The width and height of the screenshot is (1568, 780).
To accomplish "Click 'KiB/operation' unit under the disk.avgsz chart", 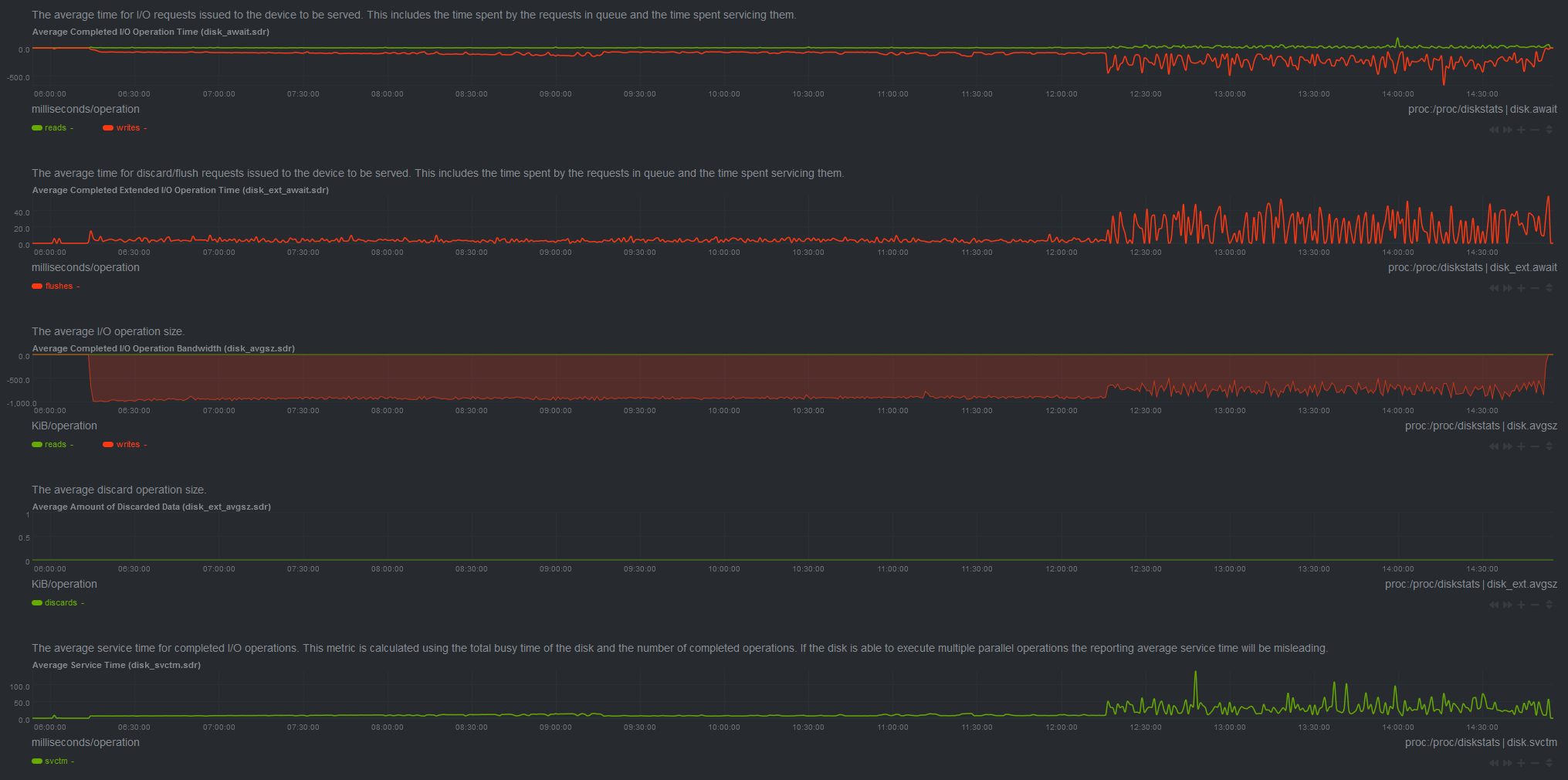I will coord(64,426).
